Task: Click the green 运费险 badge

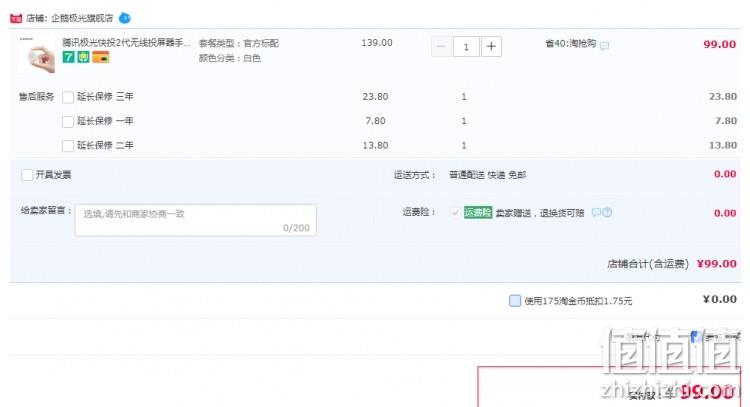Action: [478, 212]
